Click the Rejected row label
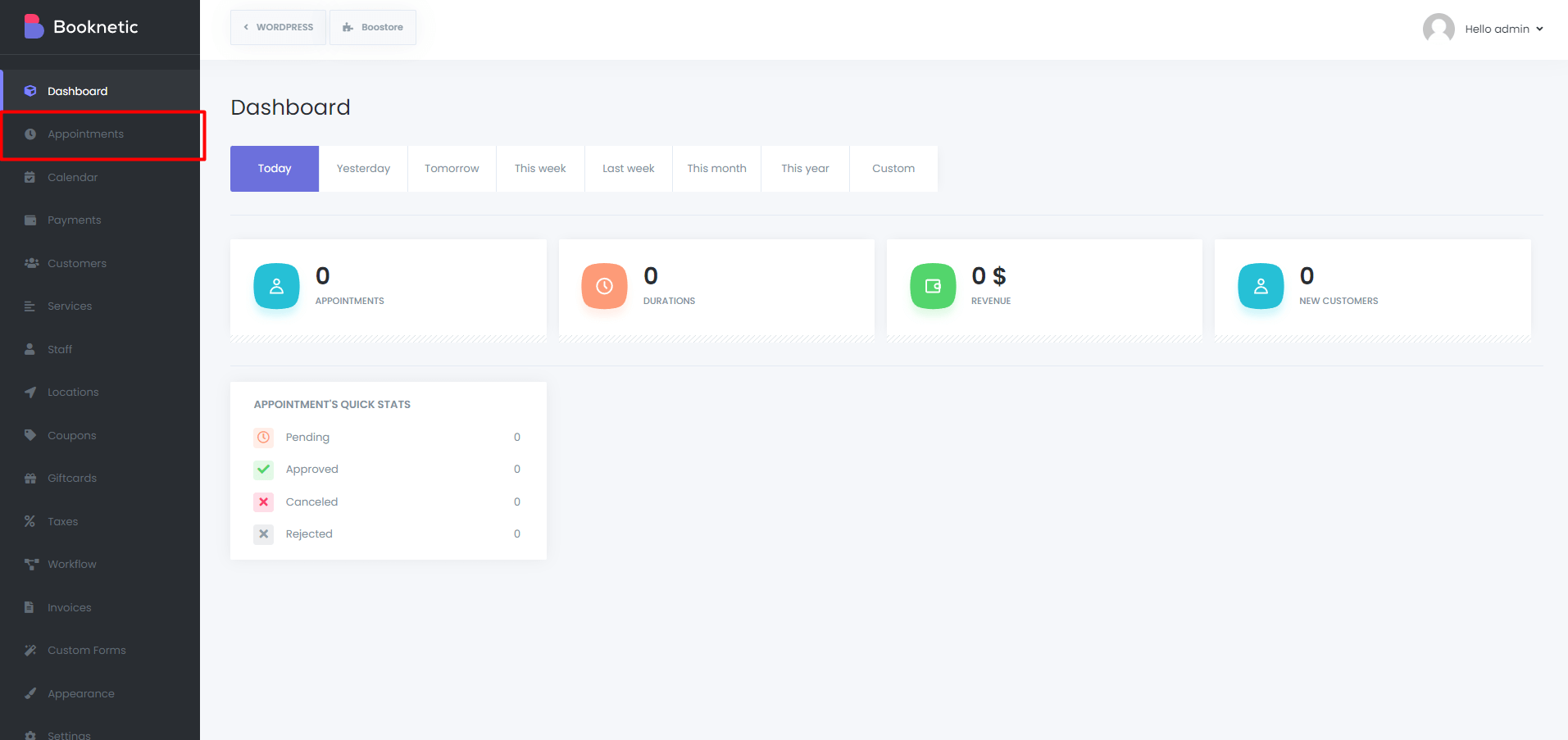This screenshot has width=1568, height=740. [x=309, y=534]
